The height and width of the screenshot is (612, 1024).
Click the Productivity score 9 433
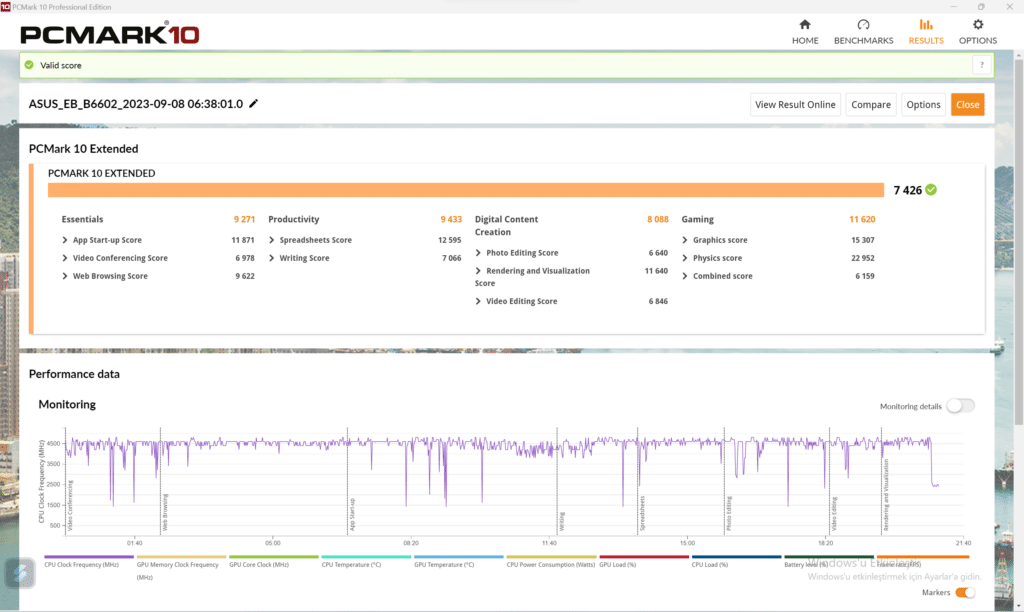pyautogui.click(x=451, y=219)
